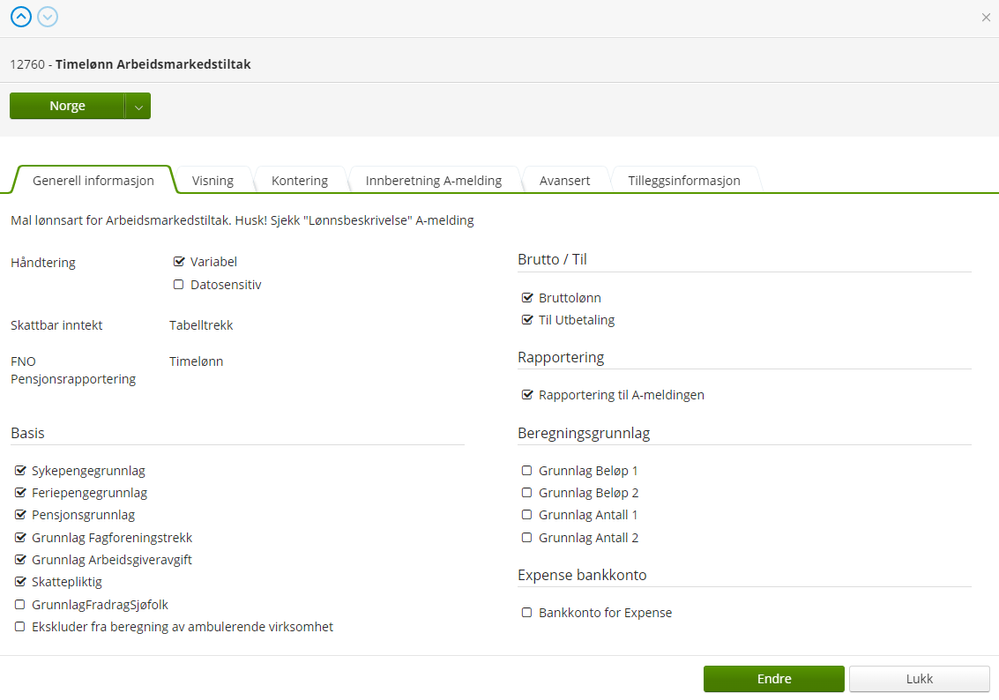
Task: Click the Tabelltrekk value
Action: pyautogui.click(x=201, y=325)
